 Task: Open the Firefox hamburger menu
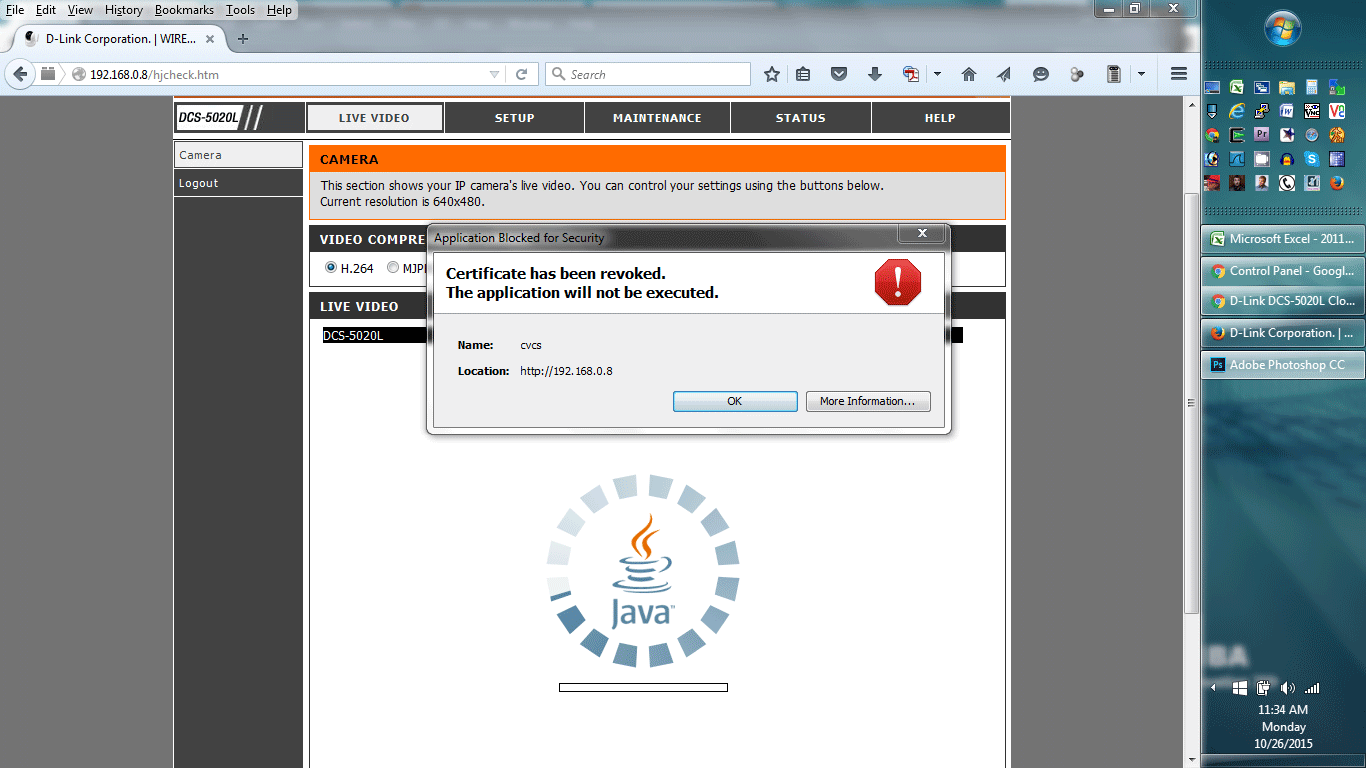(x=1178, y=74)
